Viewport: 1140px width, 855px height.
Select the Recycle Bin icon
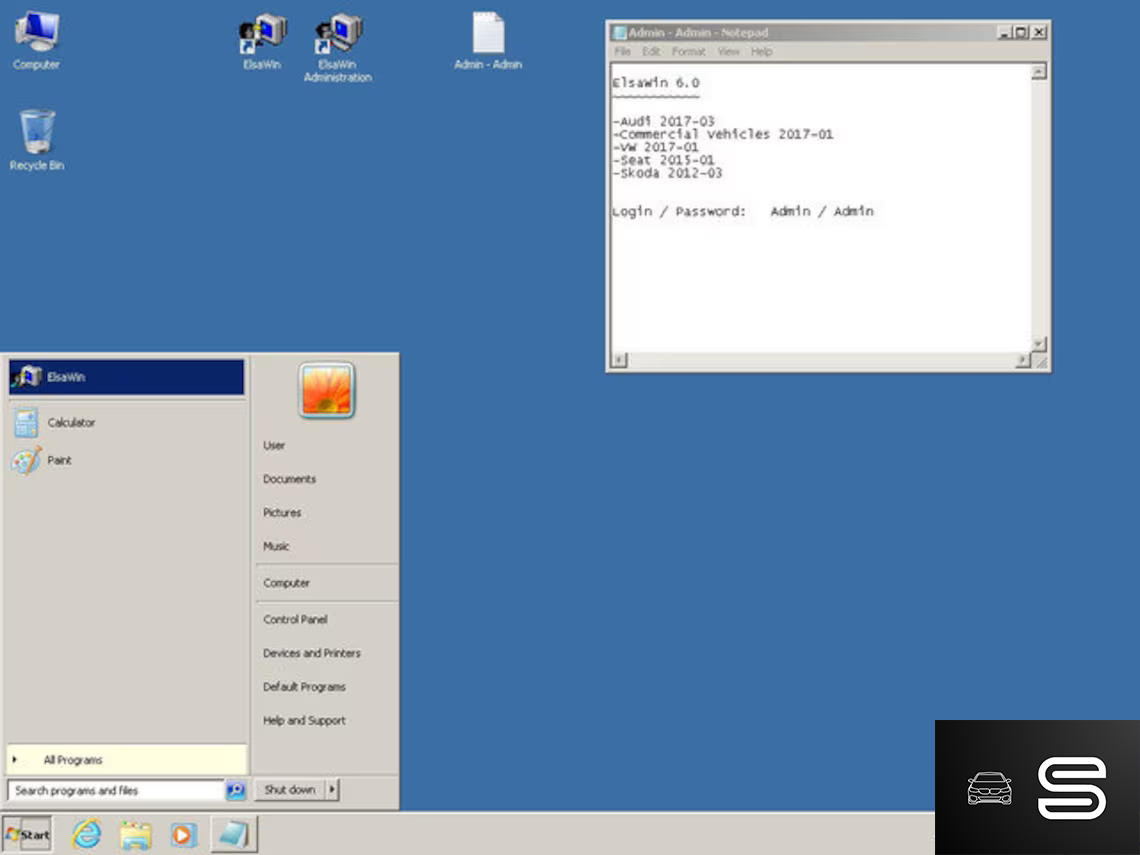pos(37,136)
